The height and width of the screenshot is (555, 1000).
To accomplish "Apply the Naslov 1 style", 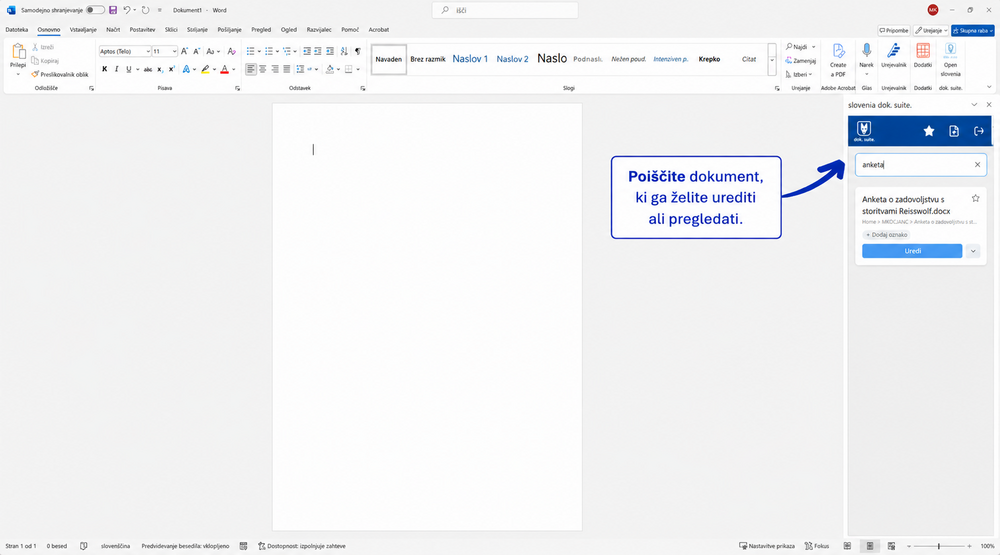I will [470, 59].
